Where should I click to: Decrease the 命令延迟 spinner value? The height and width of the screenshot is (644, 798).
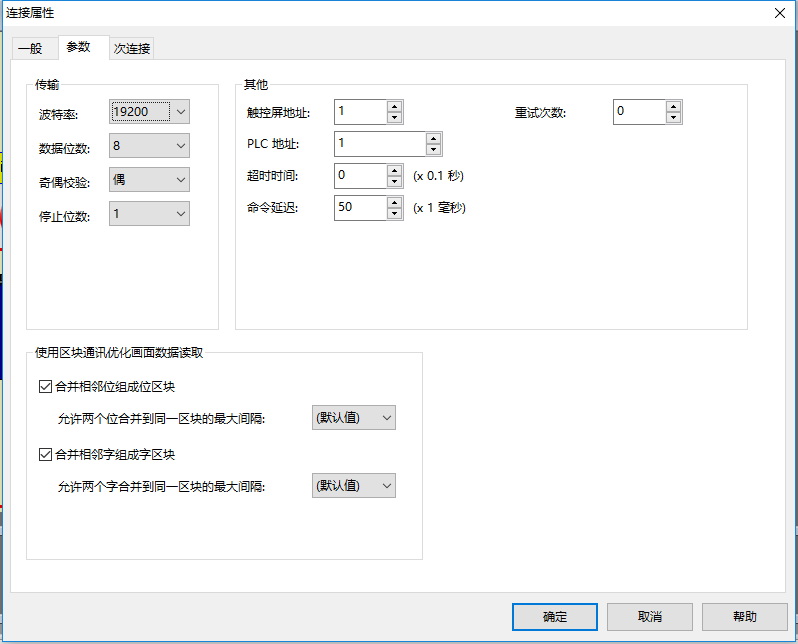point(394,214)
